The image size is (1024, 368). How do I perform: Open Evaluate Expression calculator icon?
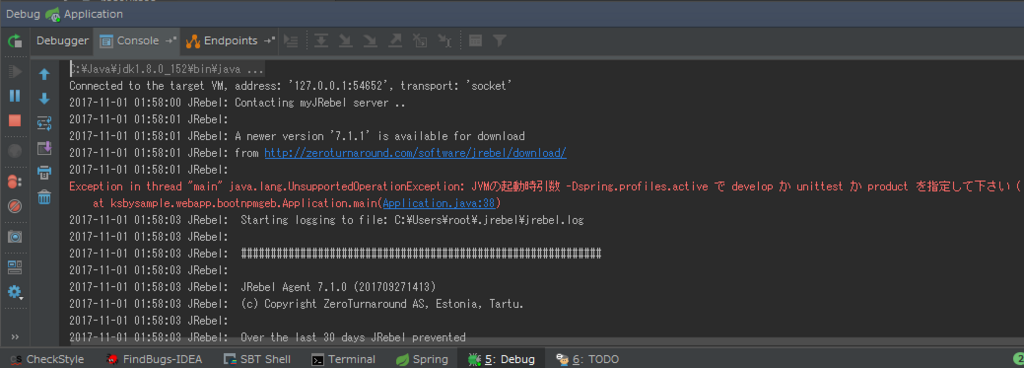(x=475, y=41)
